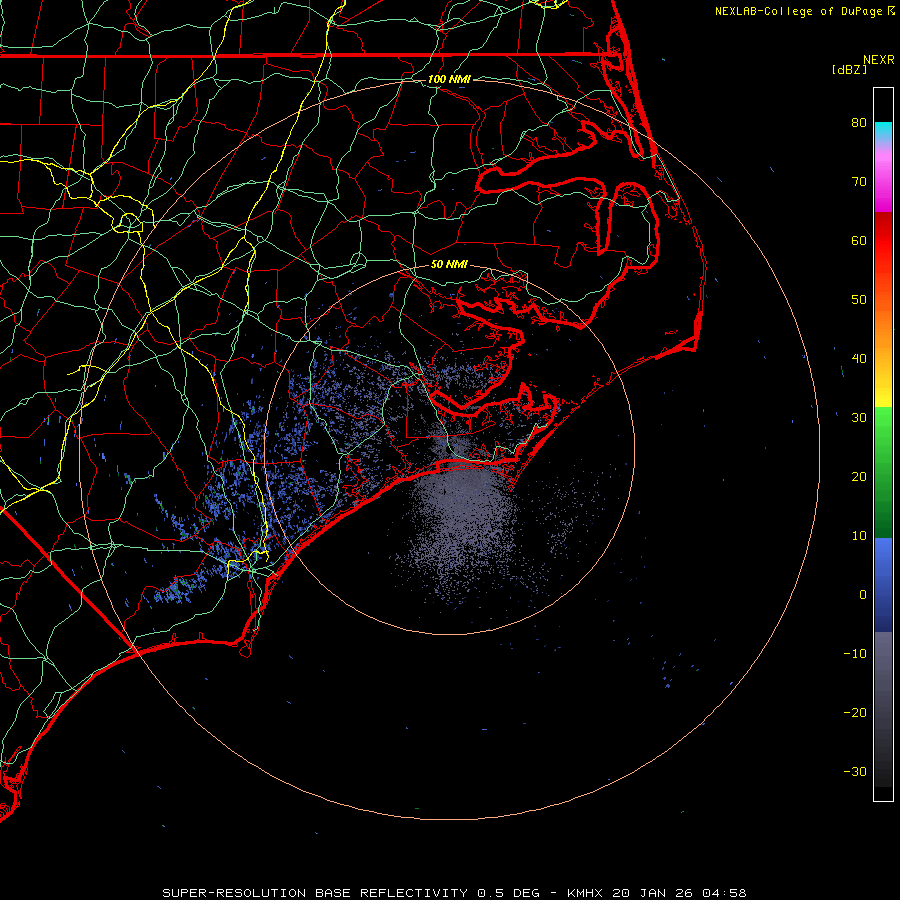Click the -30 dBZ scale value
The width and height of the screenshot is (900, 900).
(x=855, y=772)
